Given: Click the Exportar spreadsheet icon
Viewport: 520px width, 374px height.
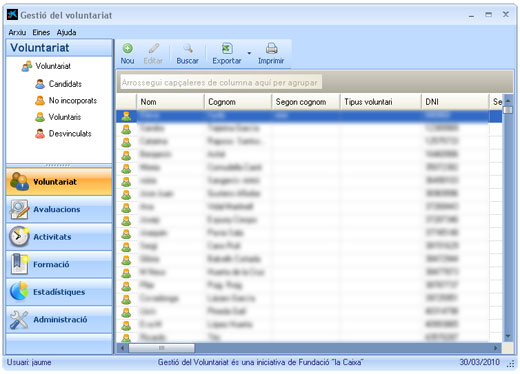Looking at the screenshot, I should [227, 49].
